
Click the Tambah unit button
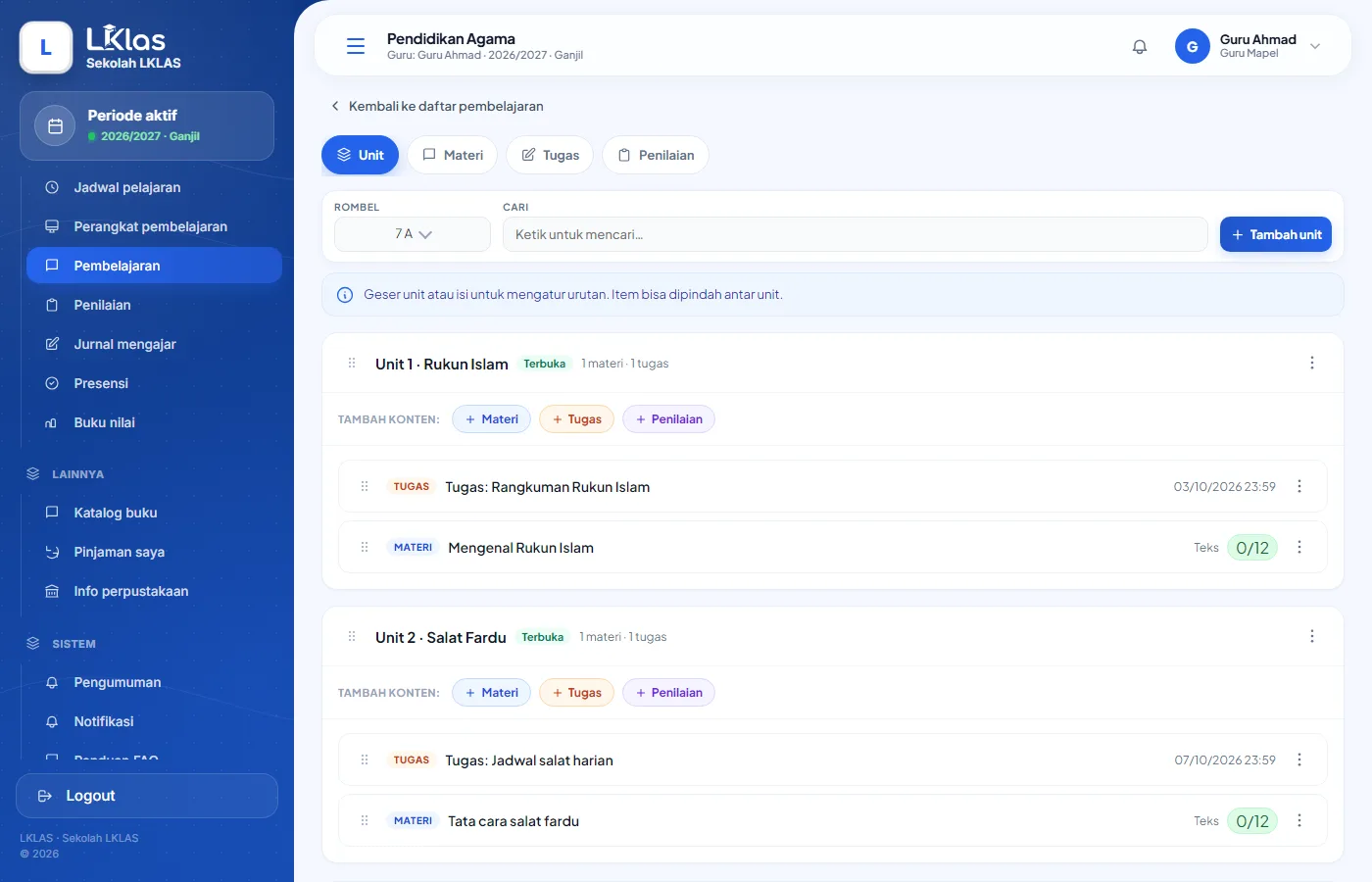(1276, 234)
